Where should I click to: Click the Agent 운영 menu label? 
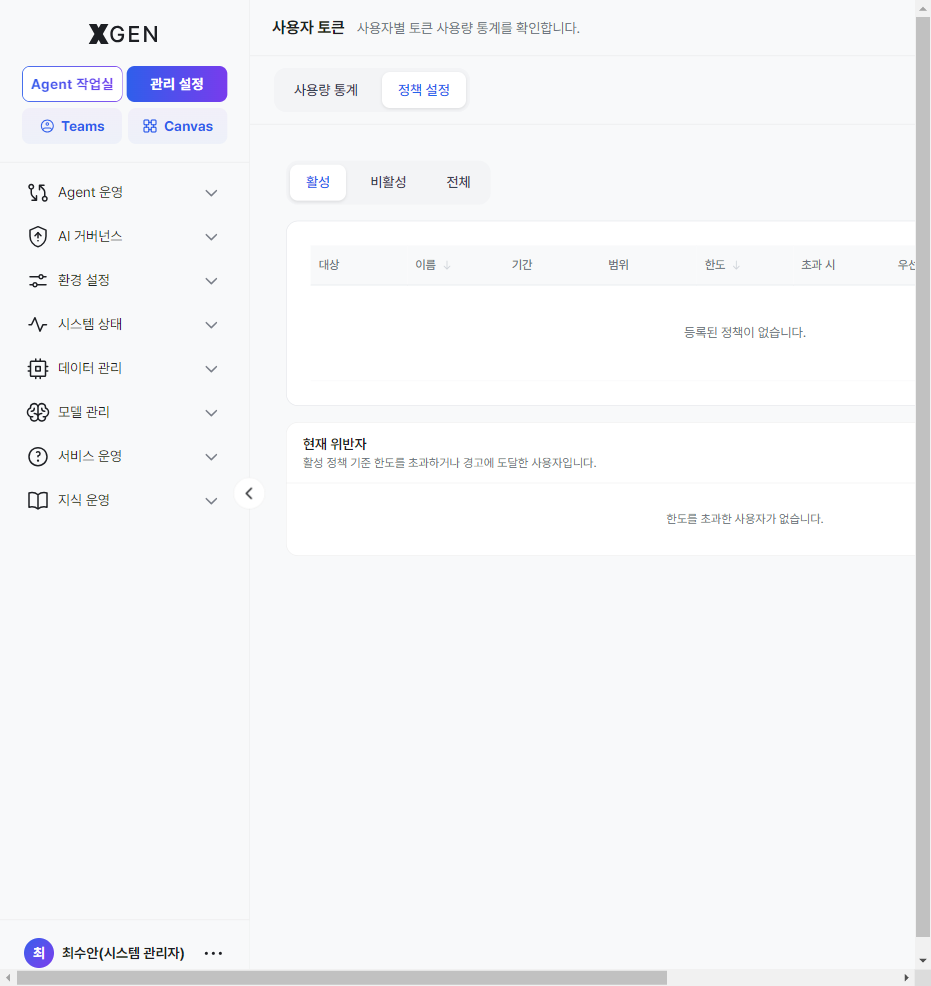(x=91, y=192)
